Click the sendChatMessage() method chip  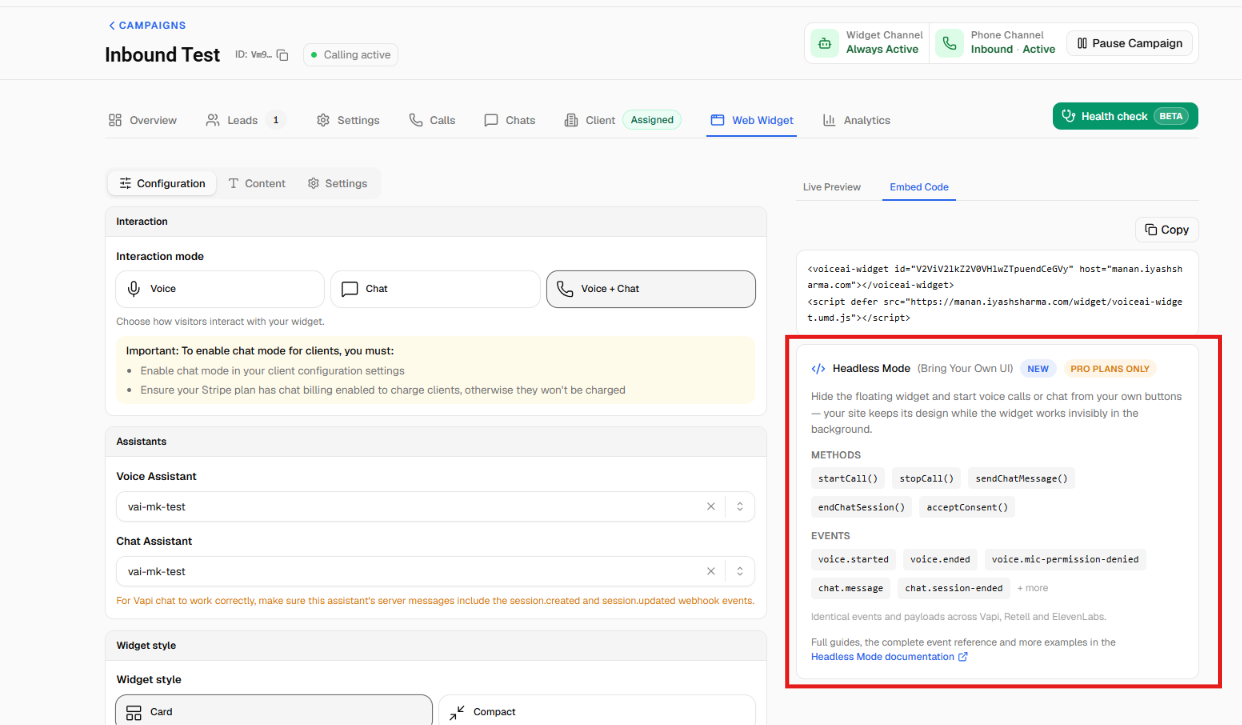pyautogui.click(x=1022, y=479)
